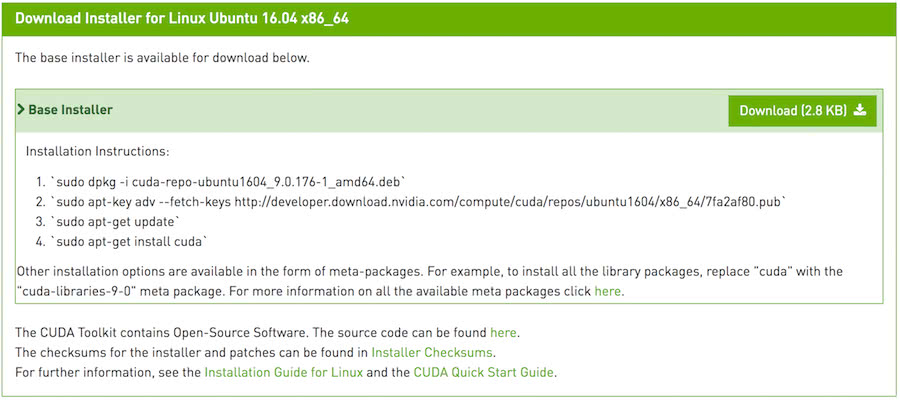The width and height of the screenshot is (900, 400).
Task: Click the sudo apt-get update command
Action: [x=117, y=221]
